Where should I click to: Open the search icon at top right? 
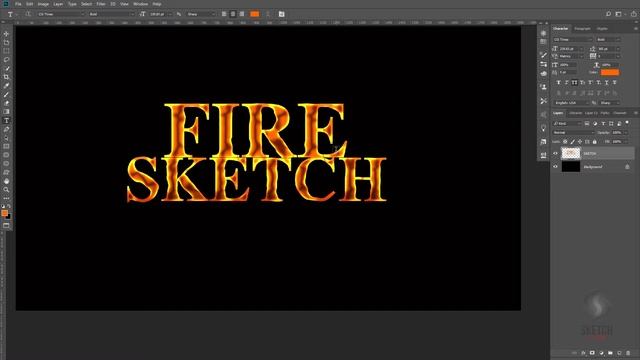[608, 14]
